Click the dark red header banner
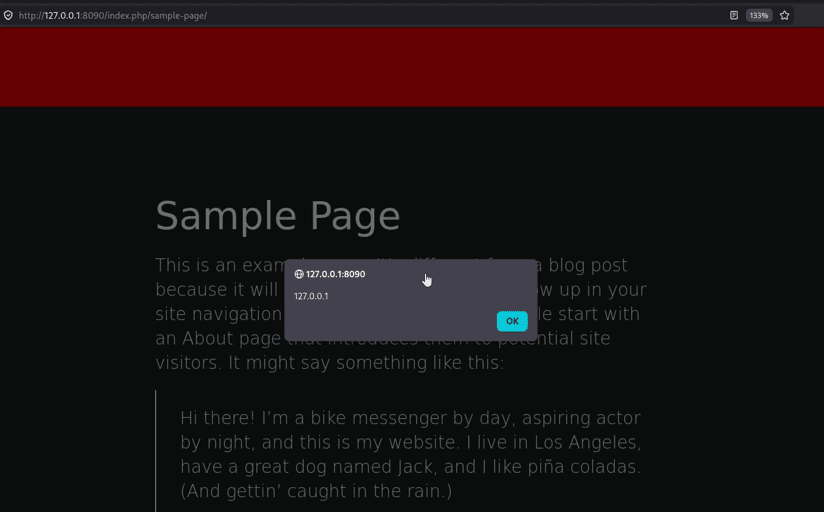Screen dimensions: 824x512 point(412,67)
